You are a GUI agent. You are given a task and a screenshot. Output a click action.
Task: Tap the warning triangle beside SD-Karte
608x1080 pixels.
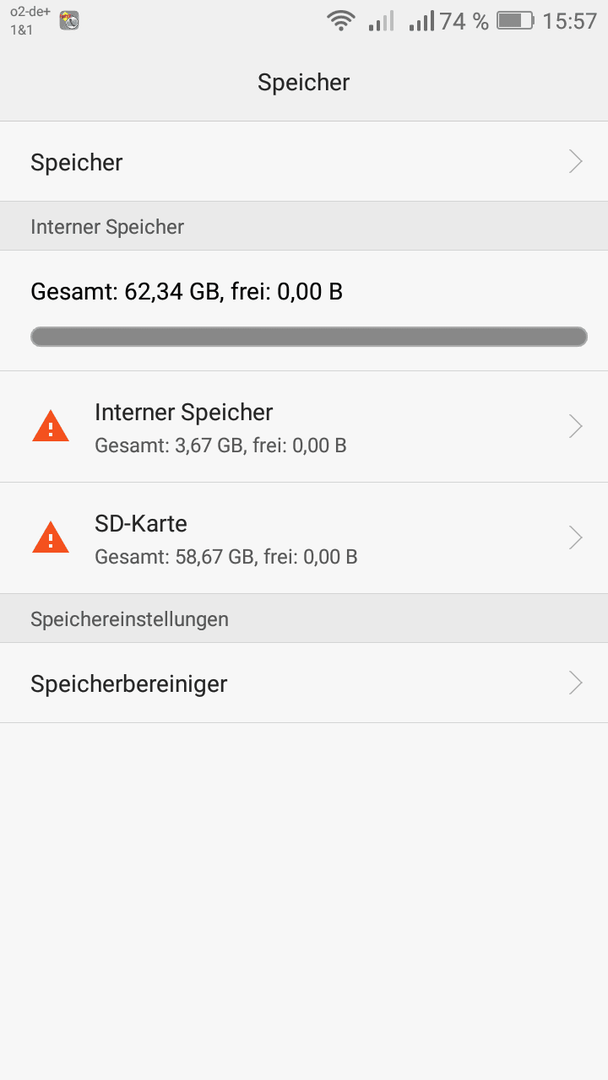tap(50, 537)
